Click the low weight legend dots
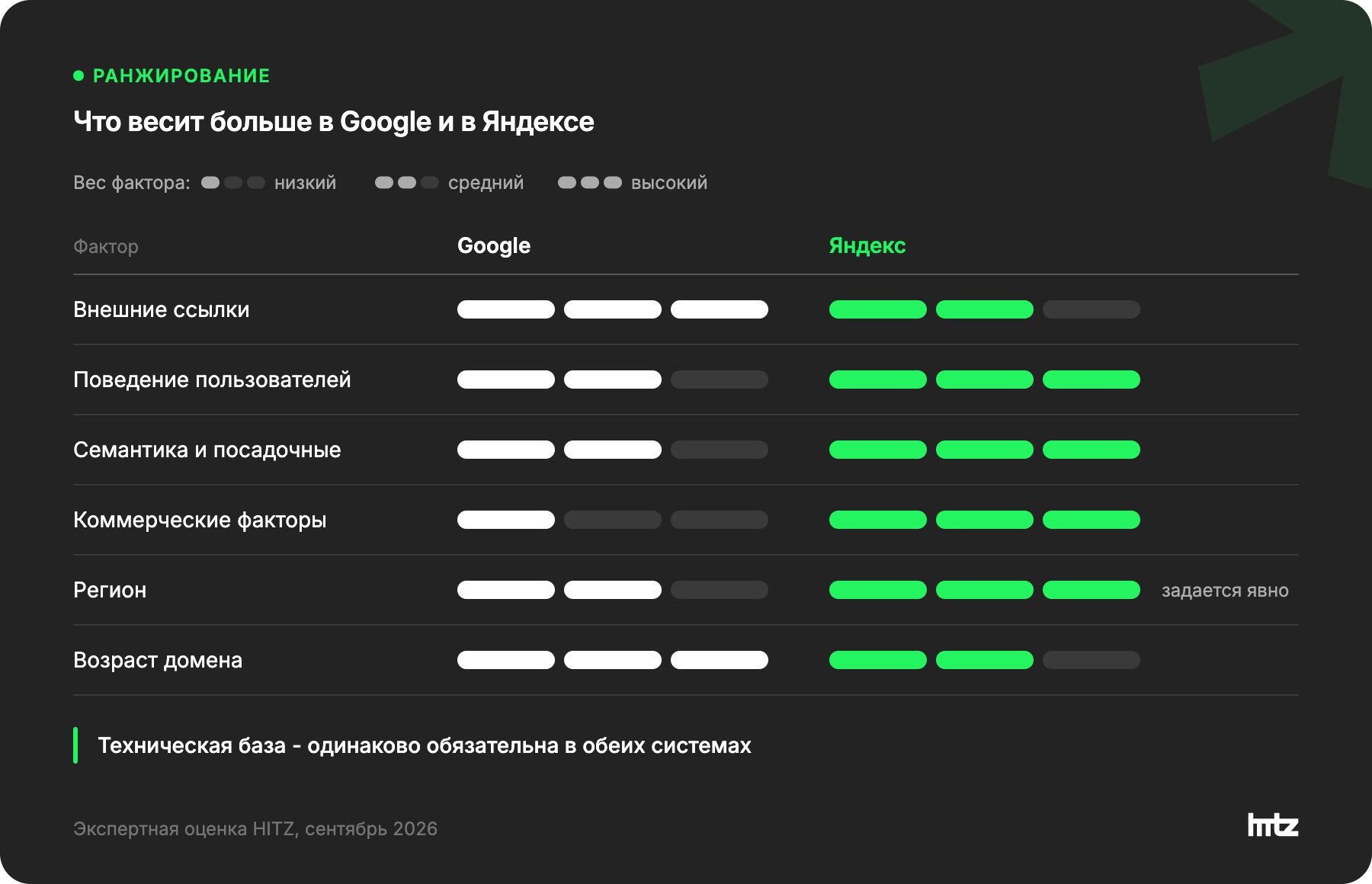Viewport: 1372px width, 884px height. pyautogui.click(x=233, y=183)
